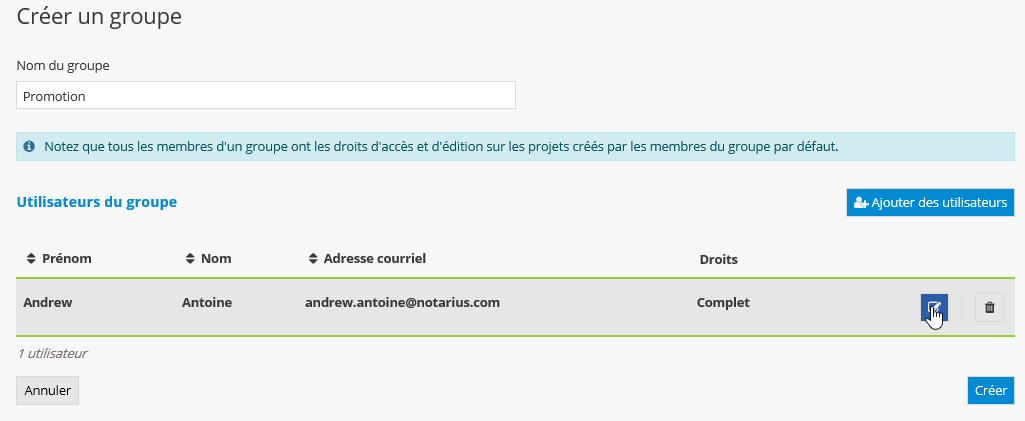Click the sort arrows beside Adresse courriel
Screen dimensions: 1025x421
313,259
